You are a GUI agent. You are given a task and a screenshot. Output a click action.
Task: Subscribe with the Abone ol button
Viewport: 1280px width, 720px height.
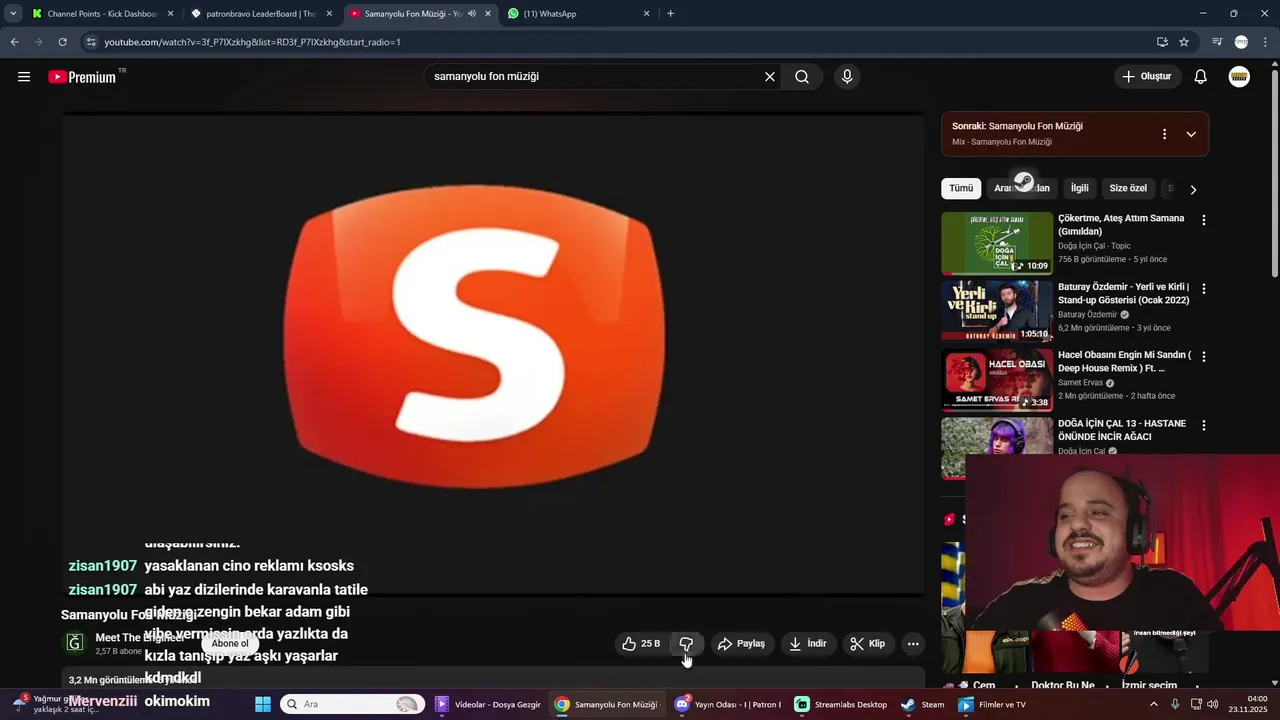(230, 644)
